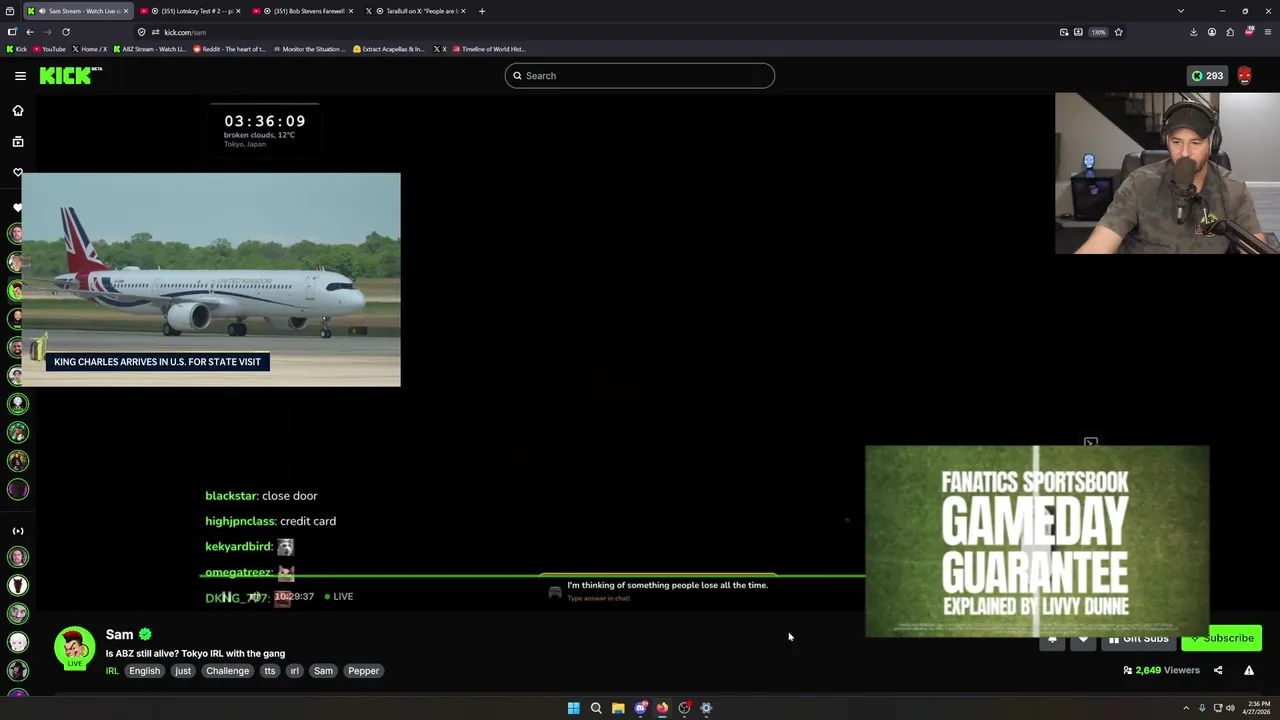
Task: Open the red user avatar menu
Action: point(1244,76)
